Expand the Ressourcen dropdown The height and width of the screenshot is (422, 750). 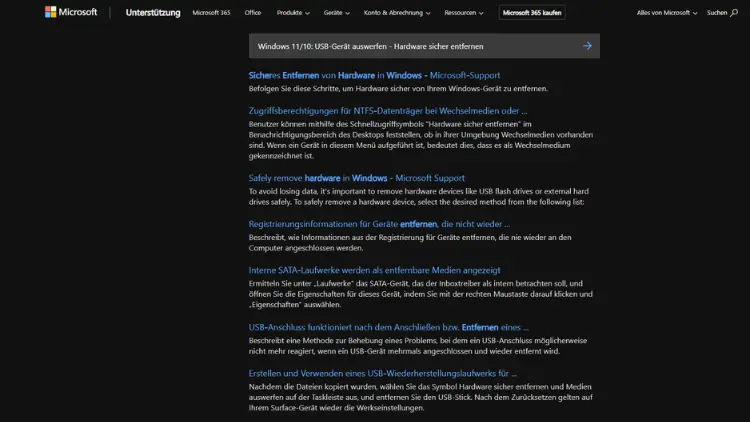(466, 13)
